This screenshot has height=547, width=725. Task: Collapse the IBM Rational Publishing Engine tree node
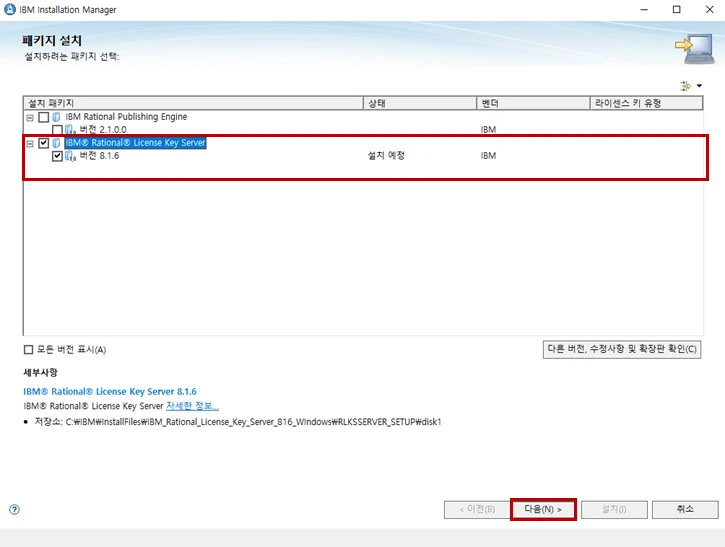30,117
